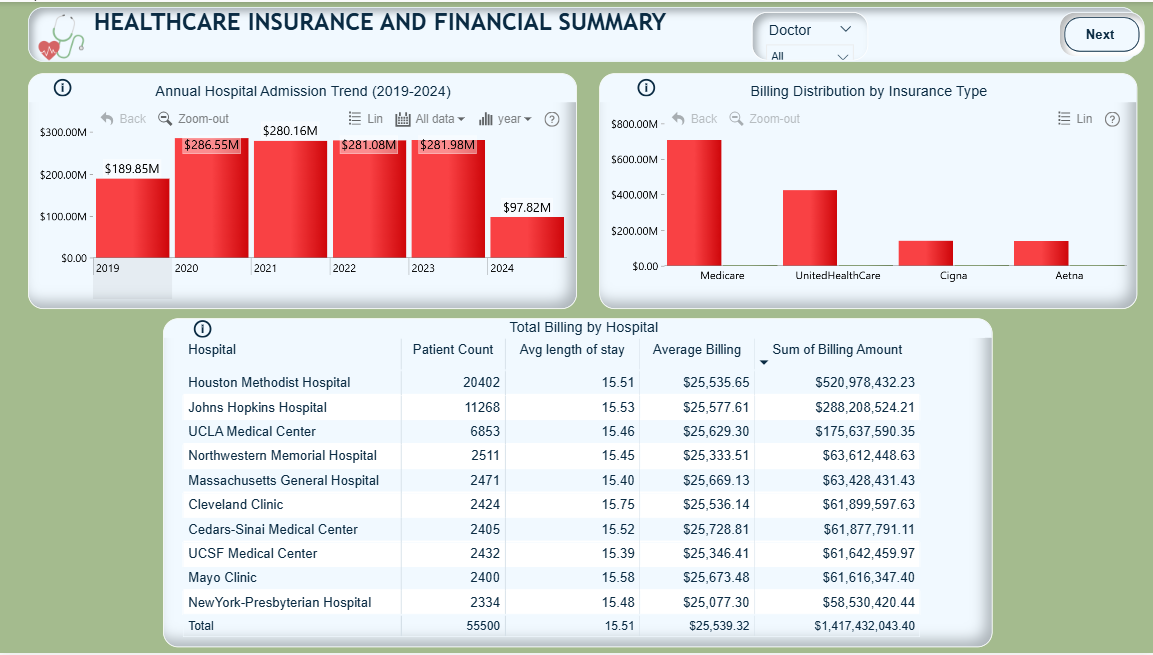Select the Houston Methodist Hospital table row
1153x655 pixels.
269,383
